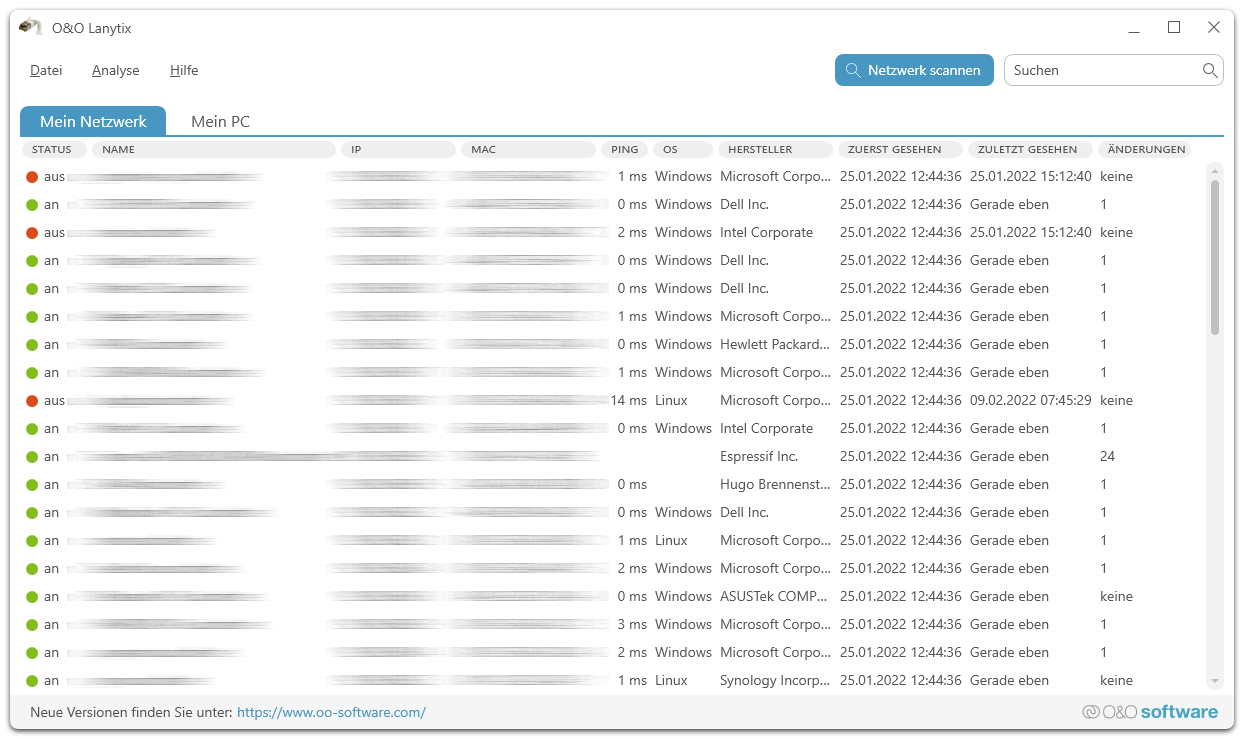Viewport: 1244px width, 739px height.
Task: Click the IP column header
Action: point(398,150)
